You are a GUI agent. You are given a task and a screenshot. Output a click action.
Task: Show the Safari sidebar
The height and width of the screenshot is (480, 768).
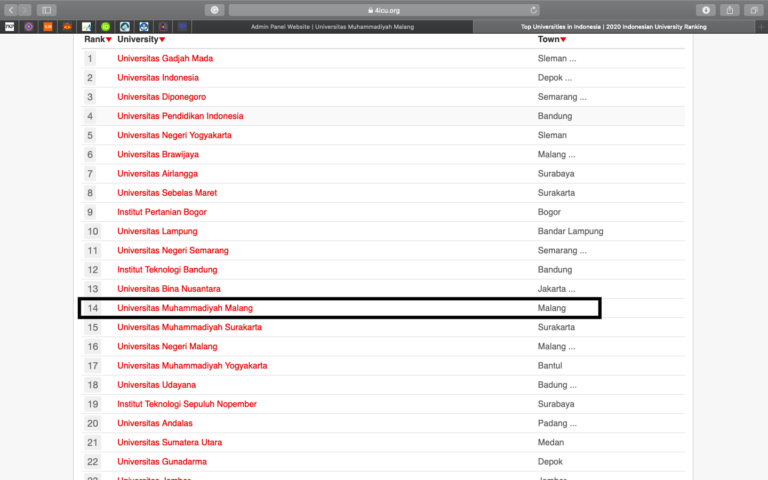(47, 10)
